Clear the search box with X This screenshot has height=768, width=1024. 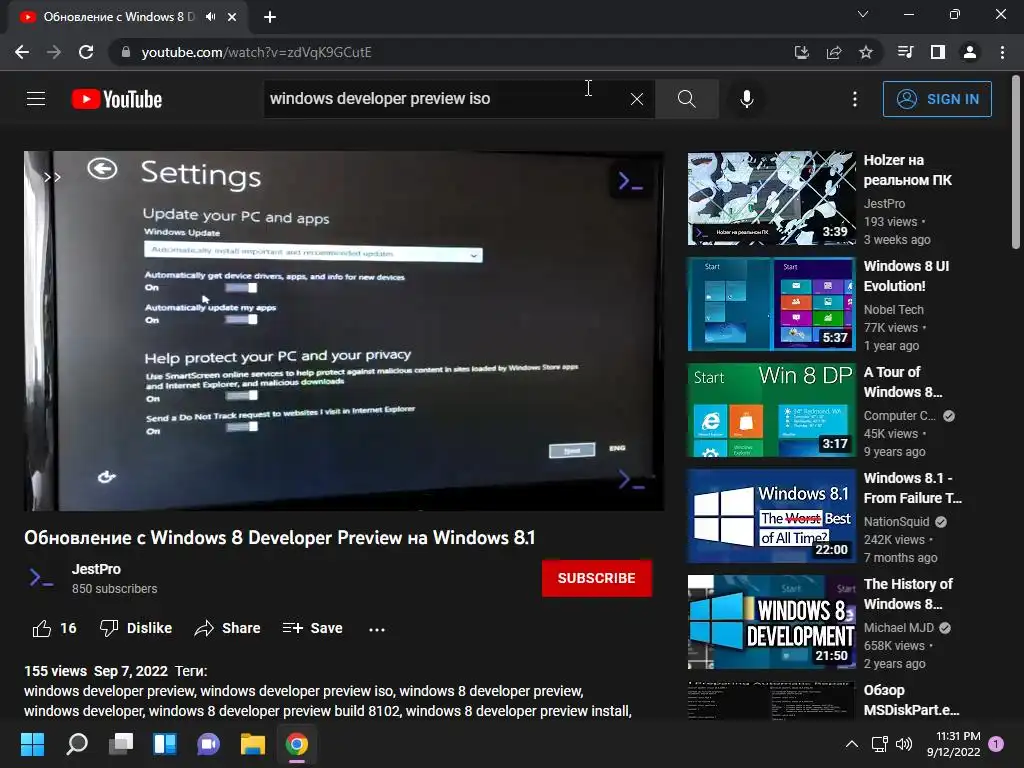tap(637, 99)
